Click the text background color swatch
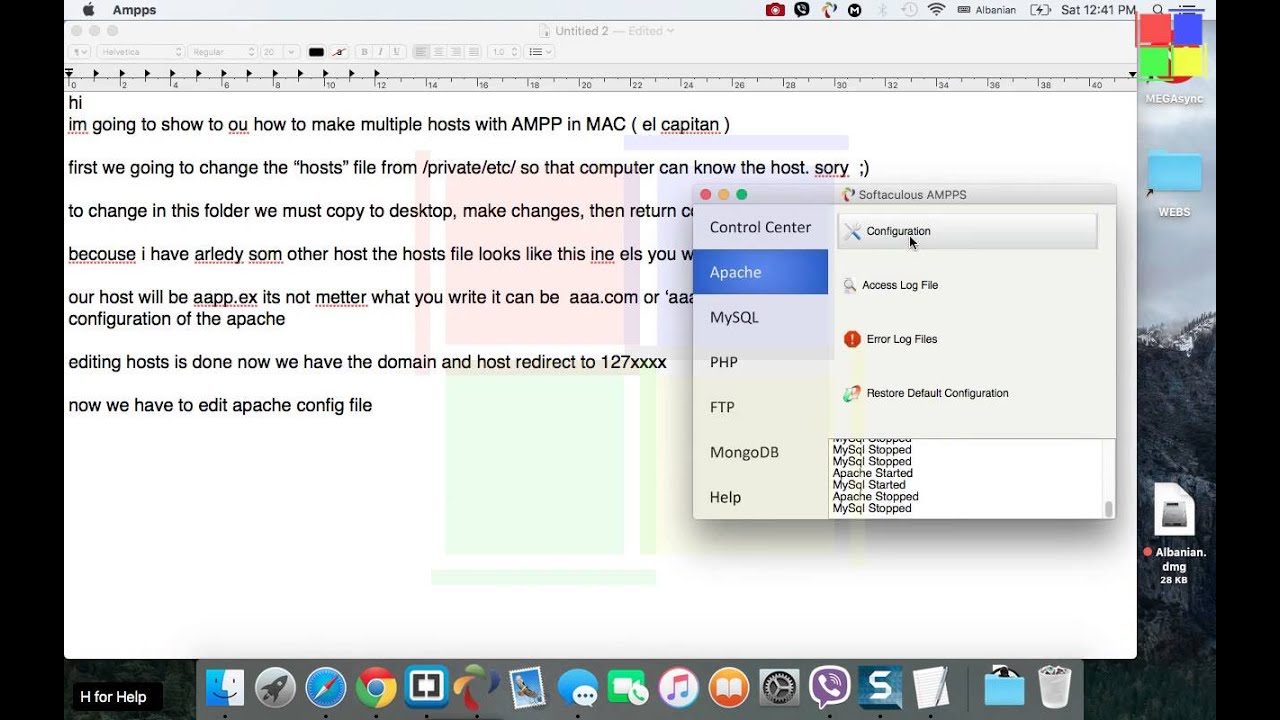Image resolution: width=1280 pixels, height=720 pixels. [x=339, y=52]
